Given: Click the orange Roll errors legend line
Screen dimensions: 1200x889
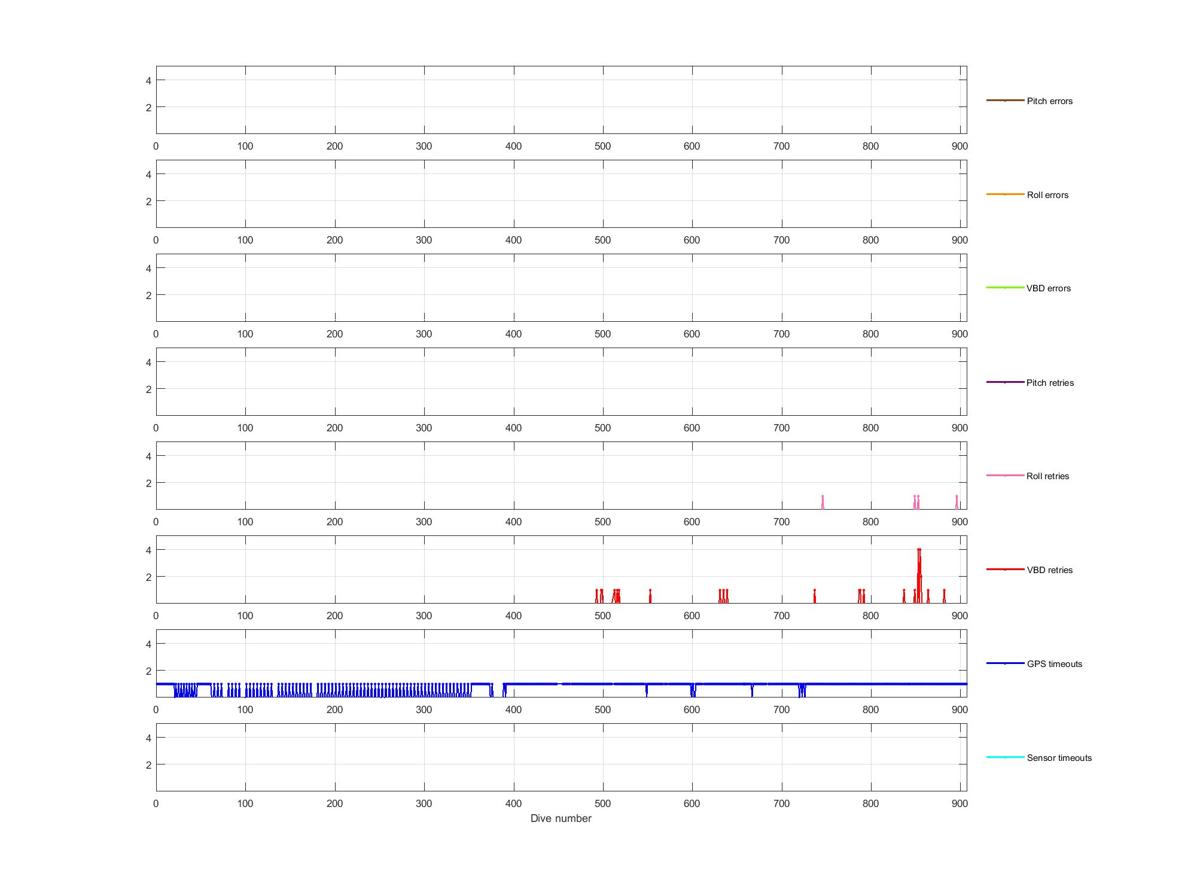Looking at the screenshot, I should tap(1005, 195).
